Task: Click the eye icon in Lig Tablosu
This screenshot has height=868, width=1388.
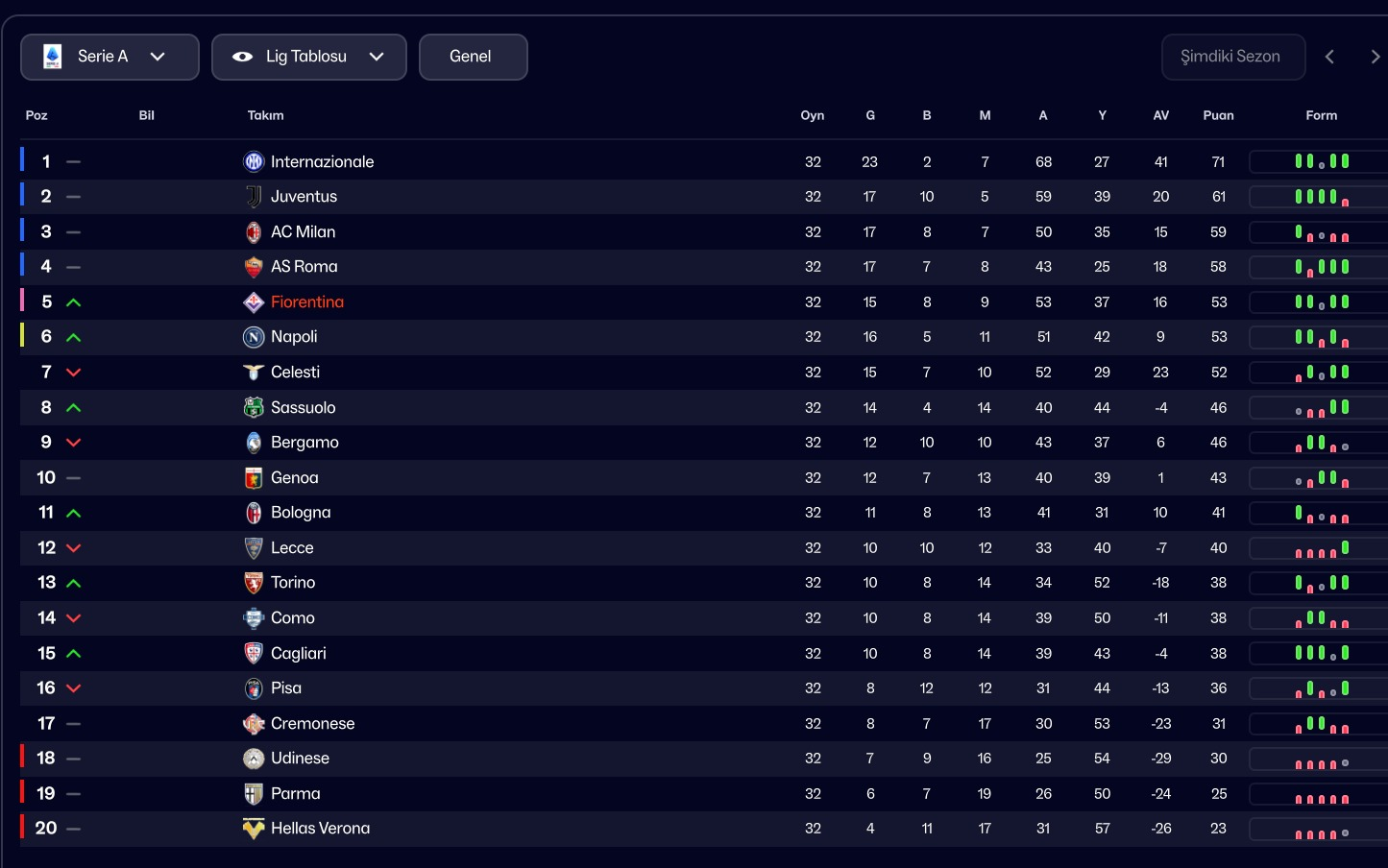Action: [x=243, y=57]
